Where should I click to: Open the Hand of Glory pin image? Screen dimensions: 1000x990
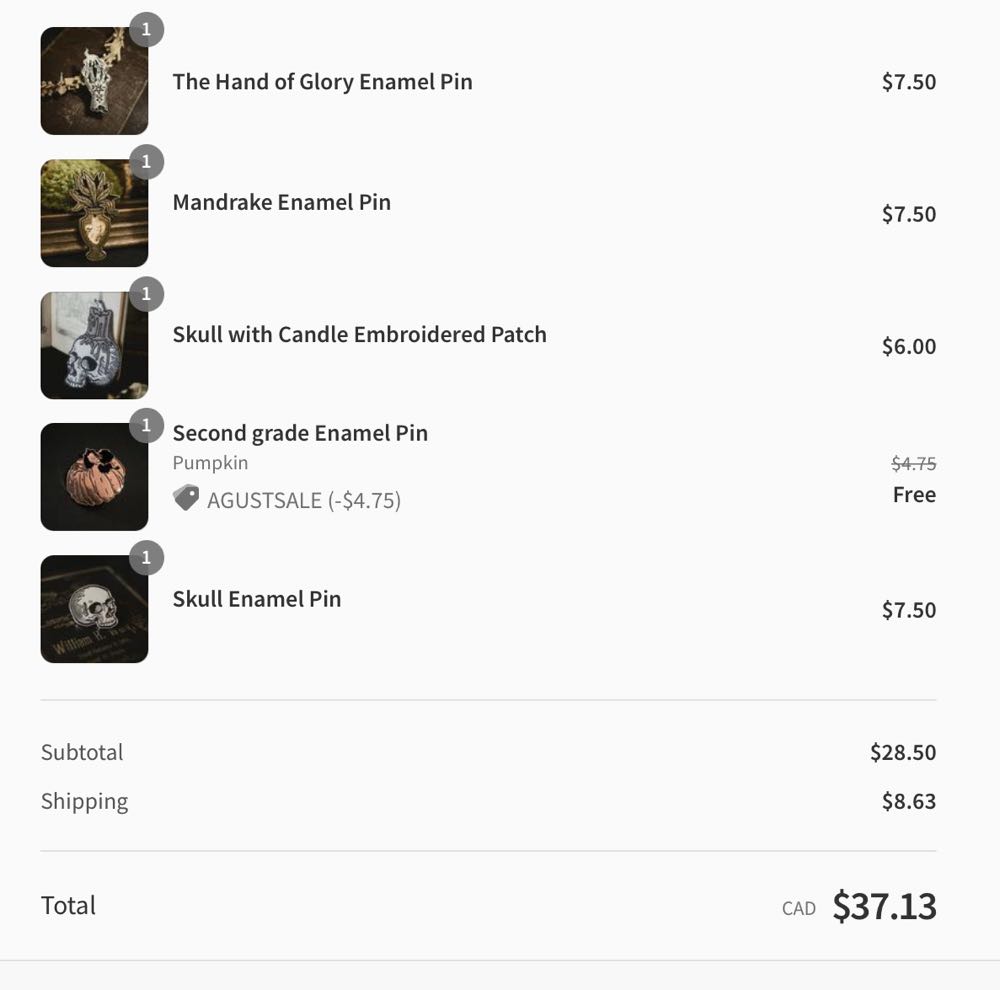[94, 82]
